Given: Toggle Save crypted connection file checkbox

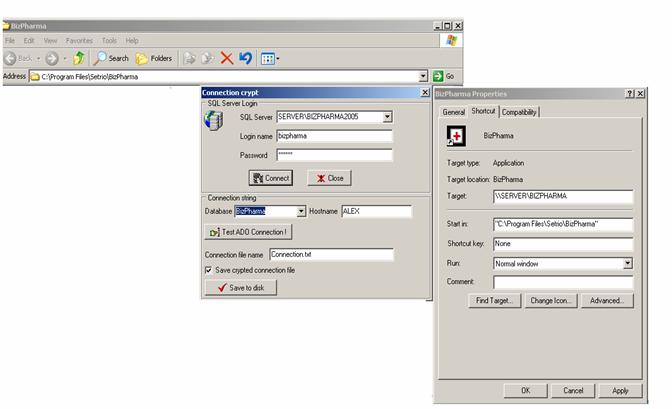Looking at the screenshot, I should 208,270.
